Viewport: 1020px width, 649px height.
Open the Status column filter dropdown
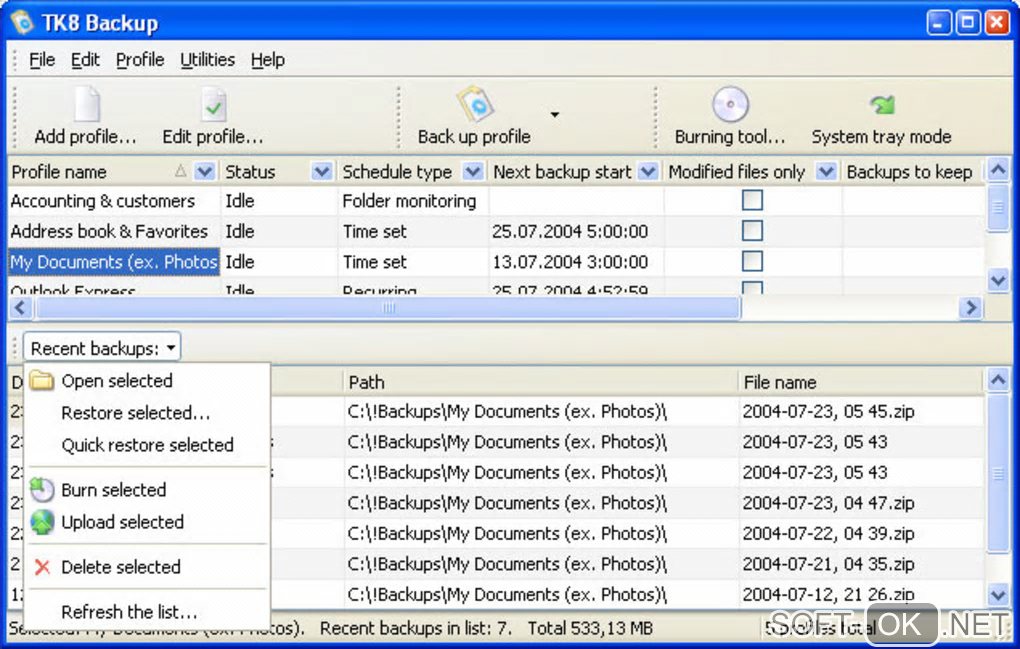tap(321, 172)
